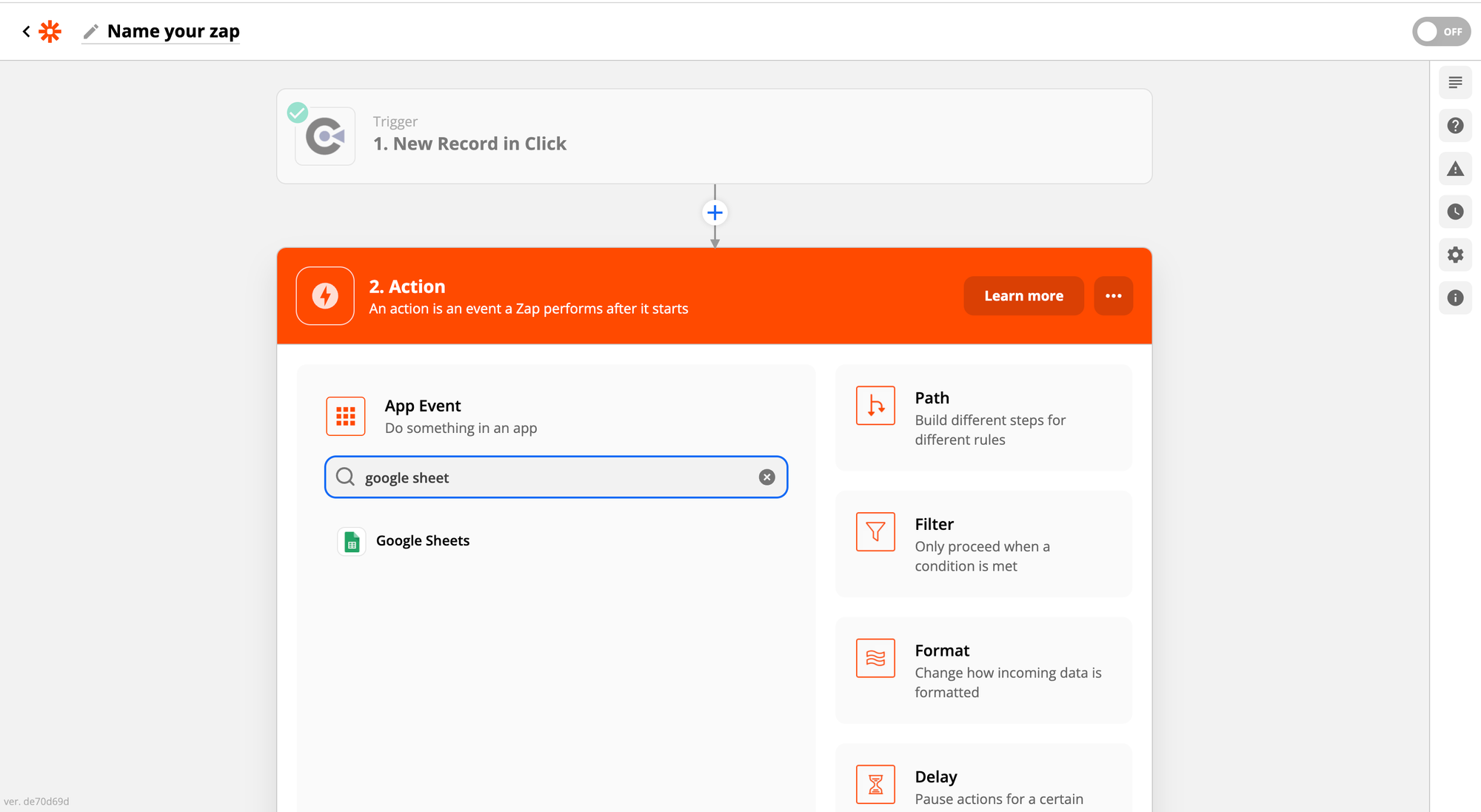Select the Filter built-in option

click(x=983, y=544)
